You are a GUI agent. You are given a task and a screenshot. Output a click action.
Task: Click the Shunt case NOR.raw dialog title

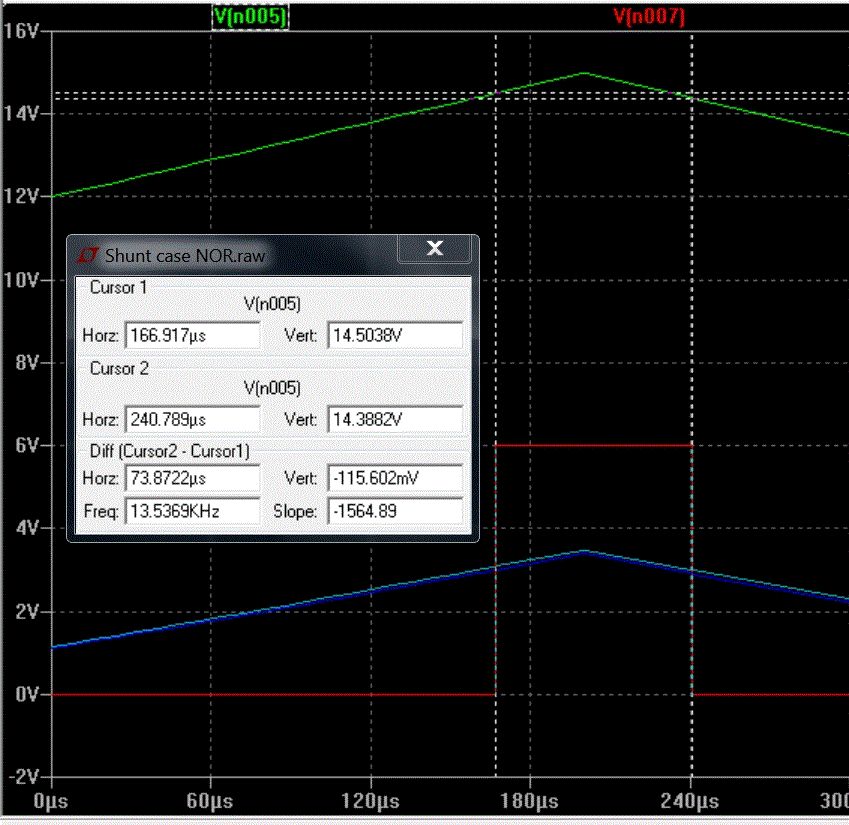[185, 255]
